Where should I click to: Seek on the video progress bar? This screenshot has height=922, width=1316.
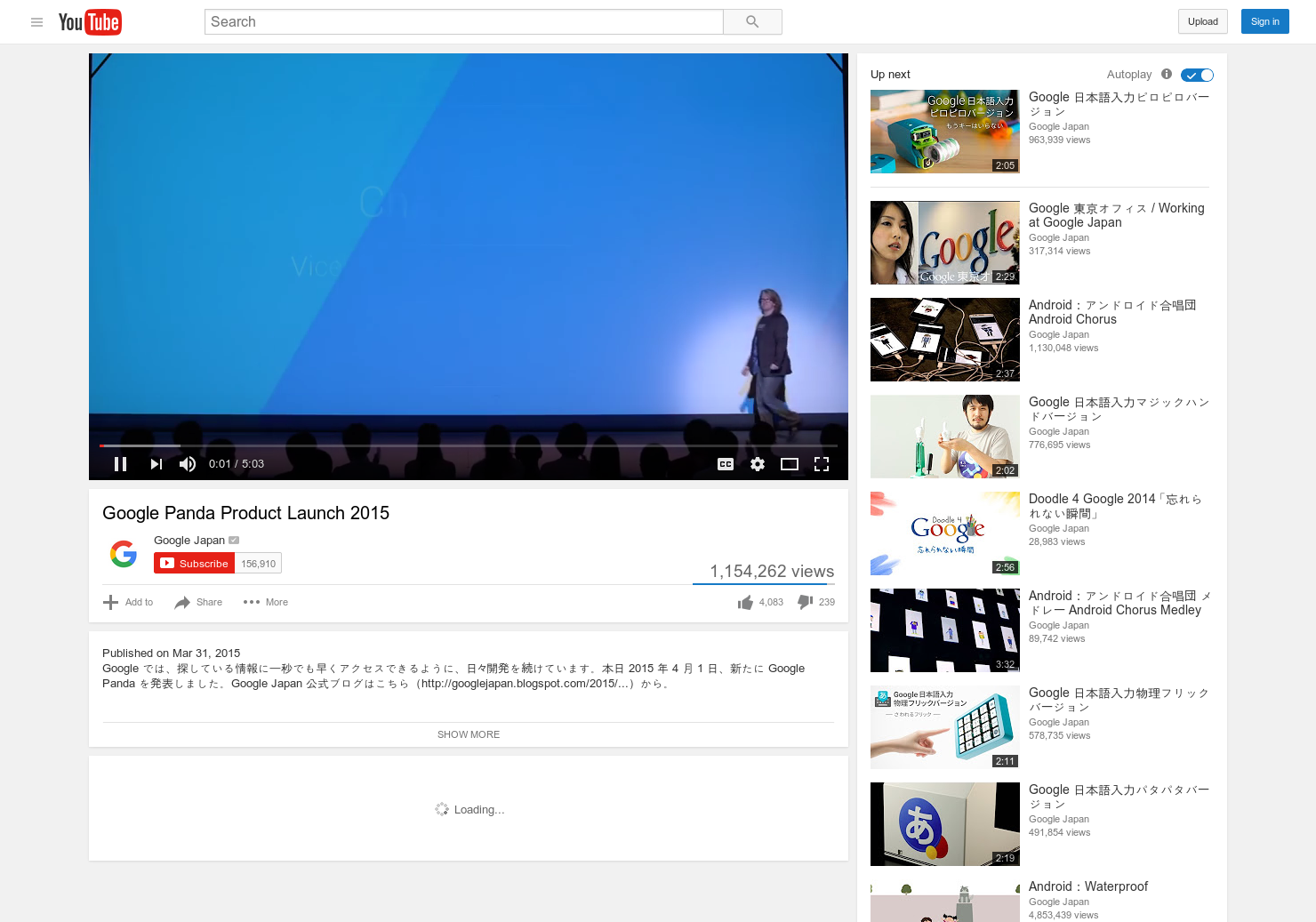tap(469, 445)
